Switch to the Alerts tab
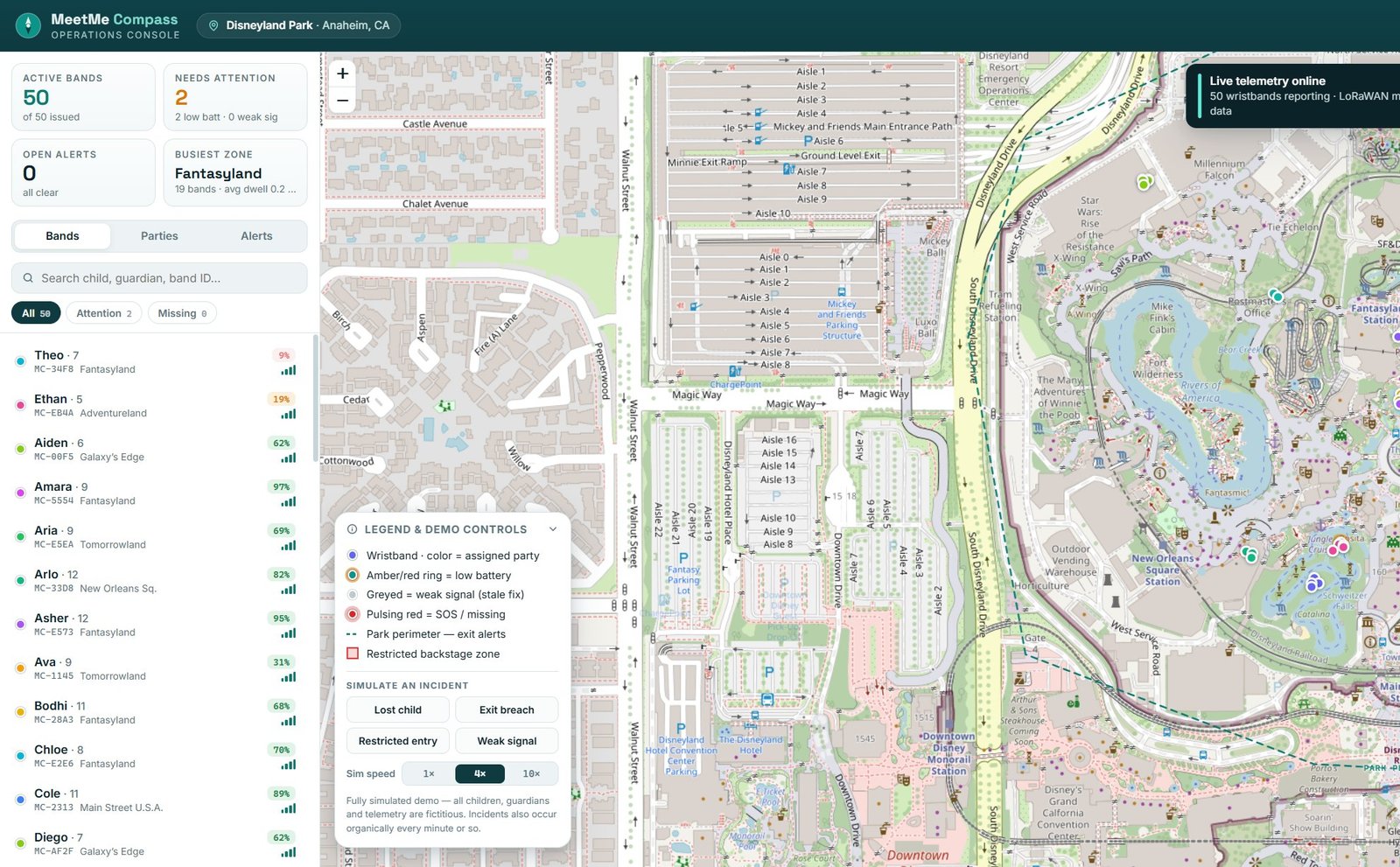The height and width of the screenshot is (867, 1400). 256,236
